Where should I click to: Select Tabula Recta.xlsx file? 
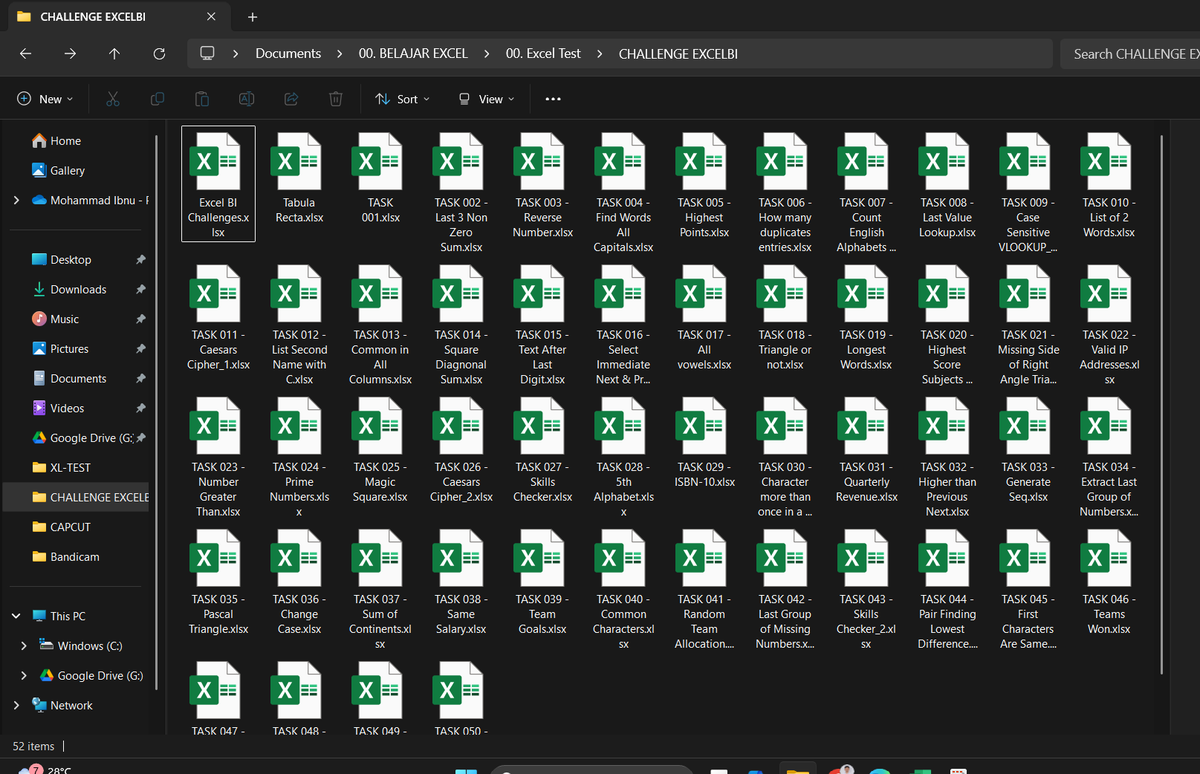(x=299, y=179)
